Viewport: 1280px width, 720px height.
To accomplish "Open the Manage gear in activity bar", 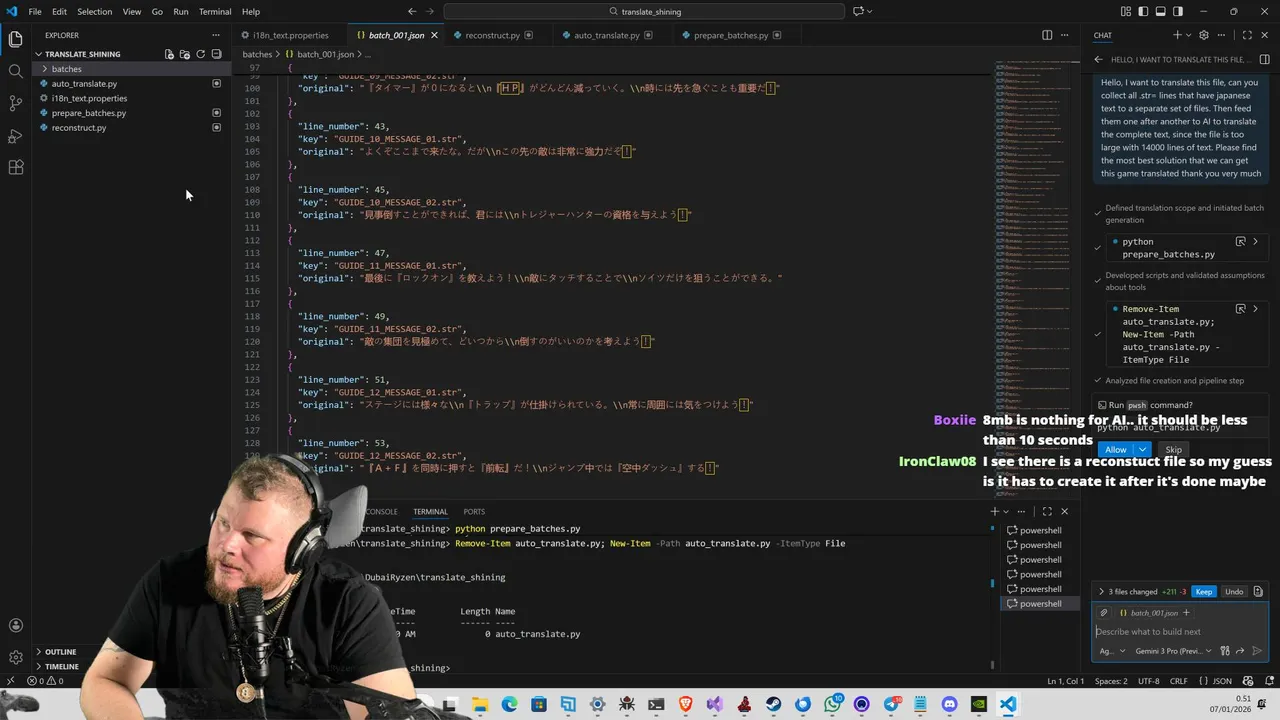I will pos(15,657).
